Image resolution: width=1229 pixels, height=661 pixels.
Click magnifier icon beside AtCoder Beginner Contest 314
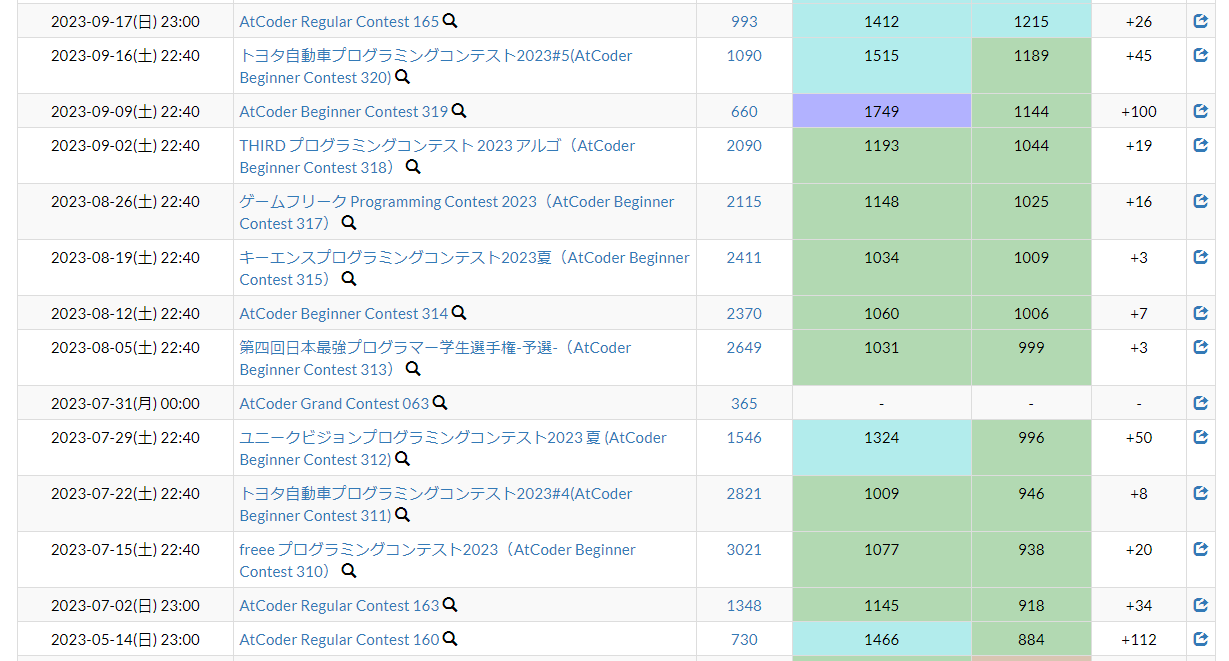(459, 313)
